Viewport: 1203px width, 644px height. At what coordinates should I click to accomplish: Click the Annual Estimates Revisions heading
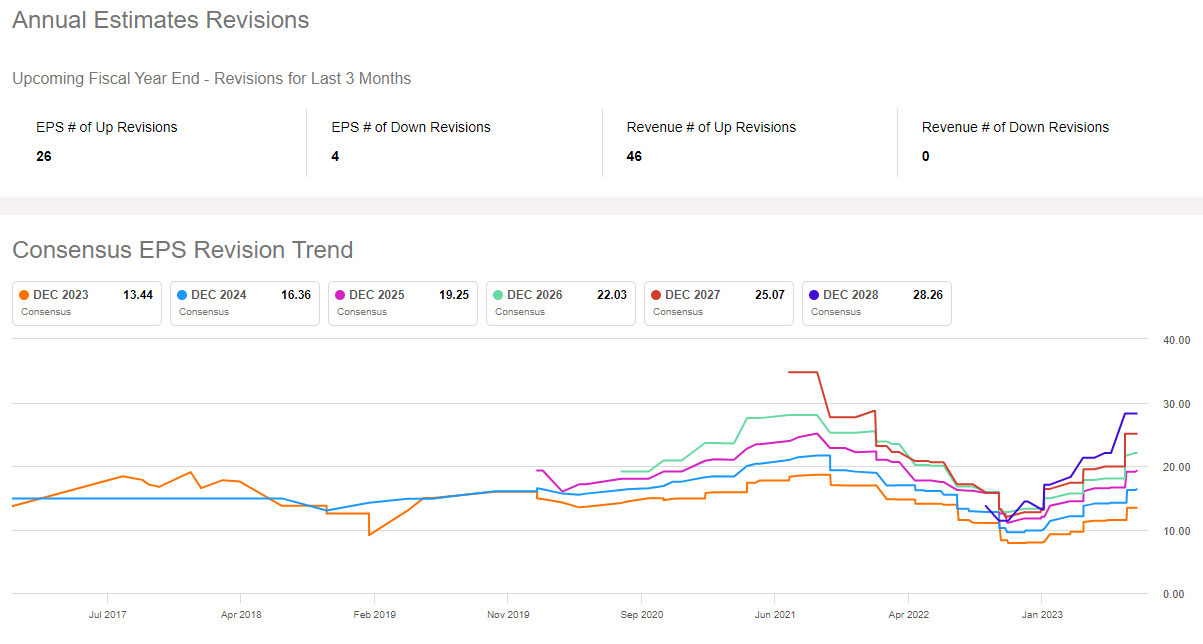coord(160,20)
